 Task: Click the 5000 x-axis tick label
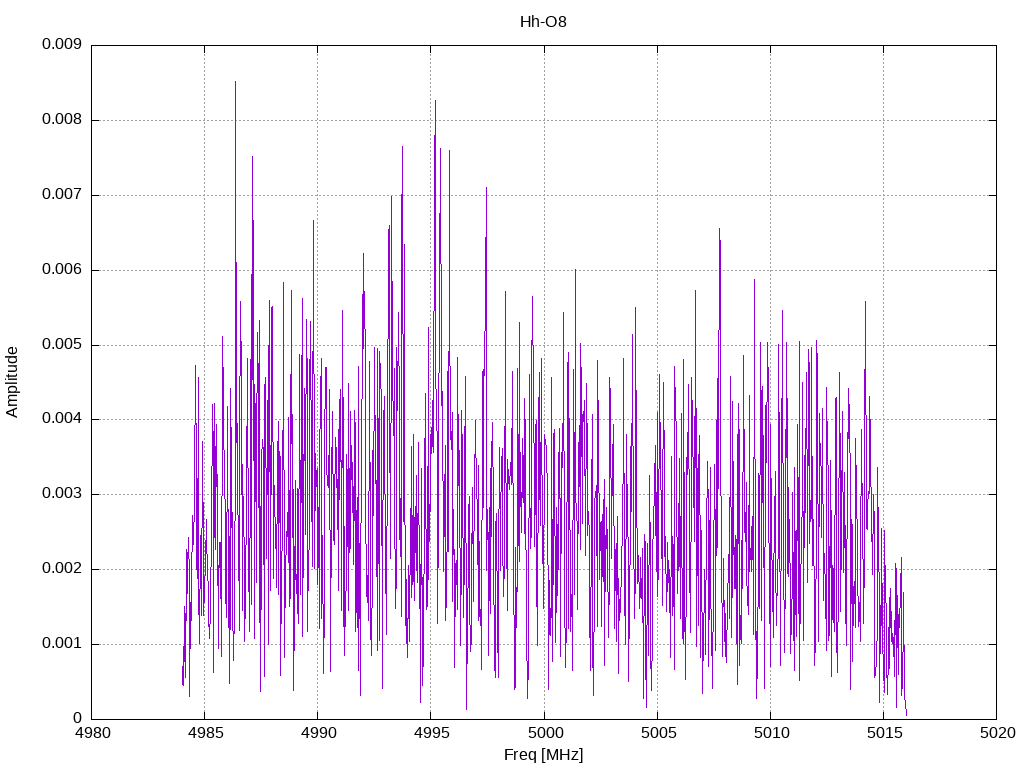click(544, 733)
